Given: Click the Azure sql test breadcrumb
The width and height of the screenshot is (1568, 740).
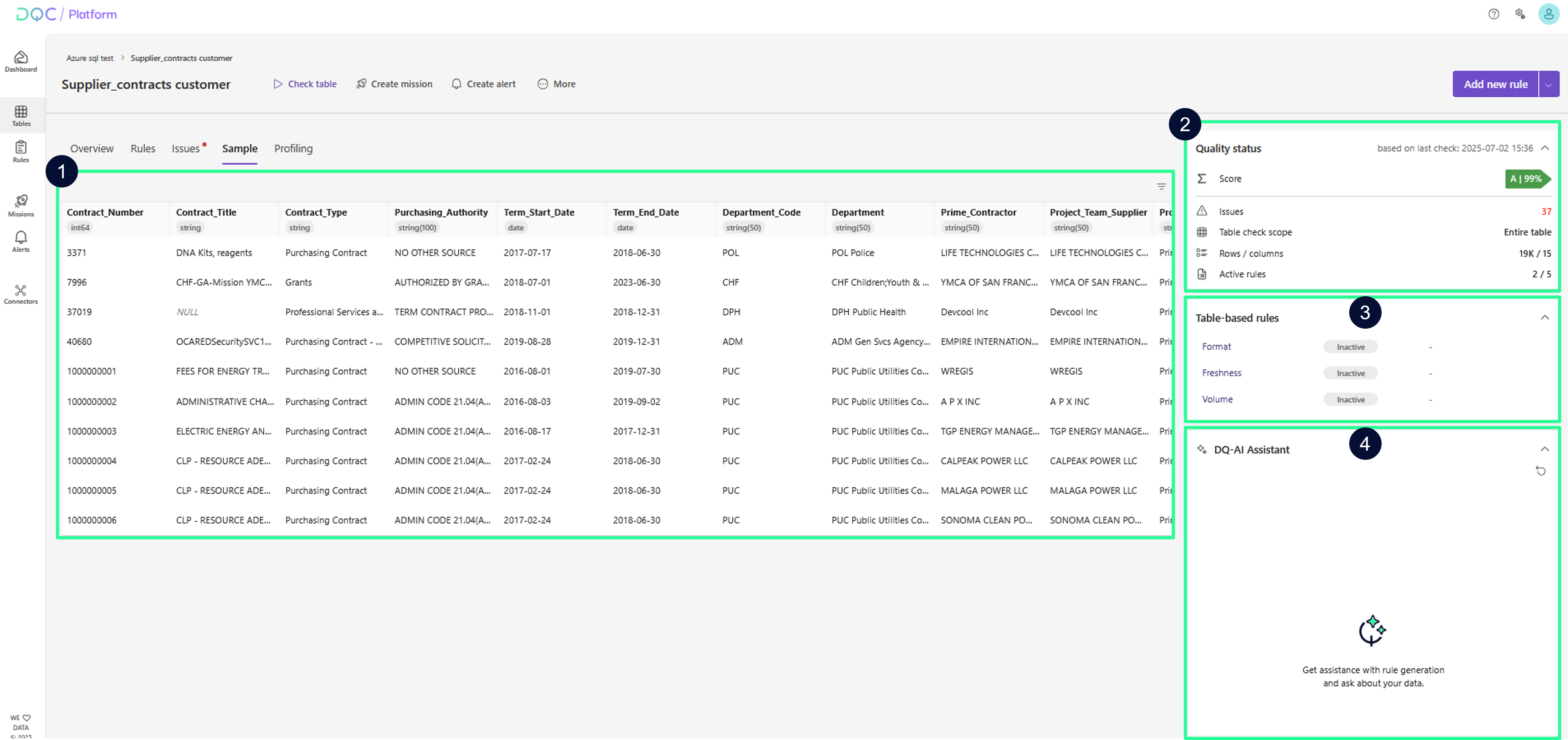Looking at the screenshot, I should click(x=89, y=58).
